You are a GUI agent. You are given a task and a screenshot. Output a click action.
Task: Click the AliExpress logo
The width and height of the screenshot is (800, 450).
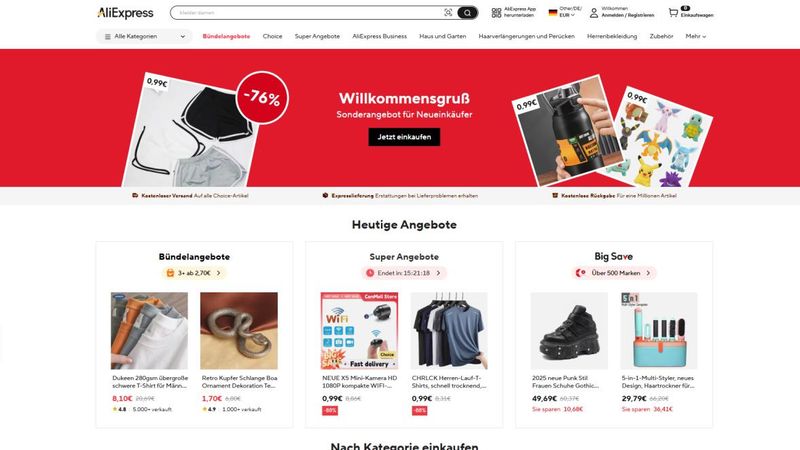tap(125, 13)
